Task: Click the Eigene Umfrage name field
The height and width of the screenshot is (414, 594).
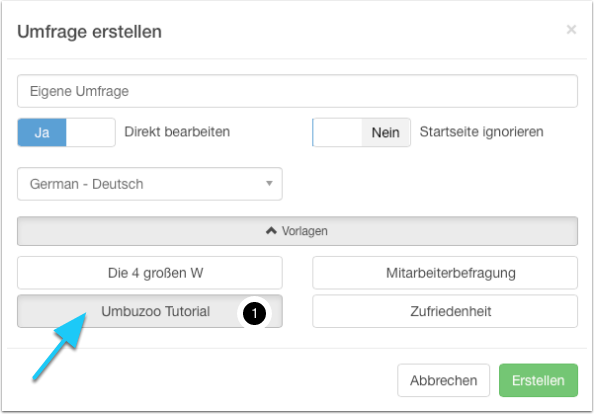Action: (x=297, y=91)
